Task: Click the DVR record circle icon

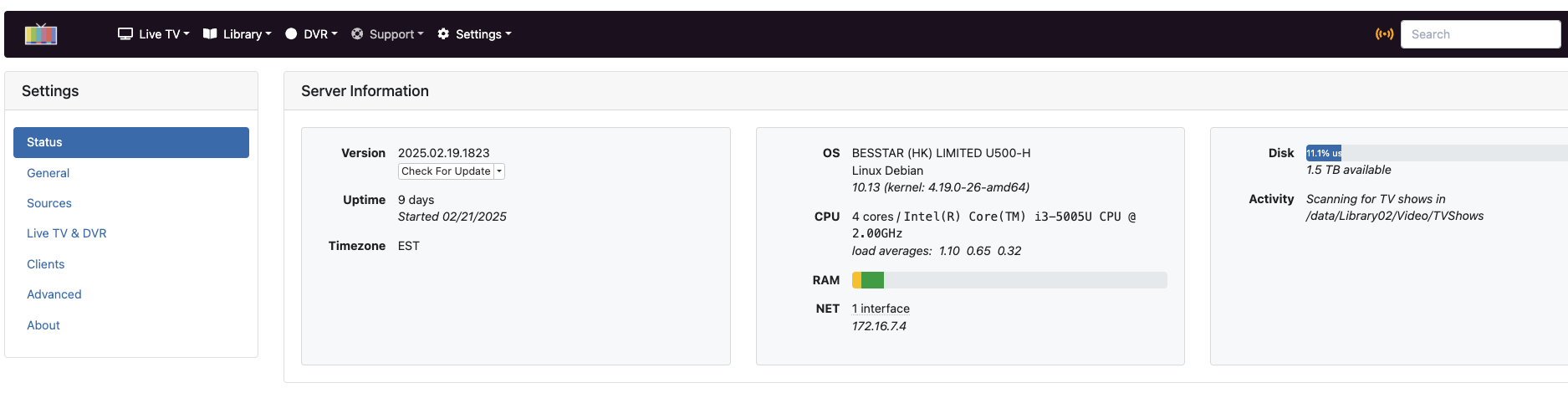Action: pos(291,34)
